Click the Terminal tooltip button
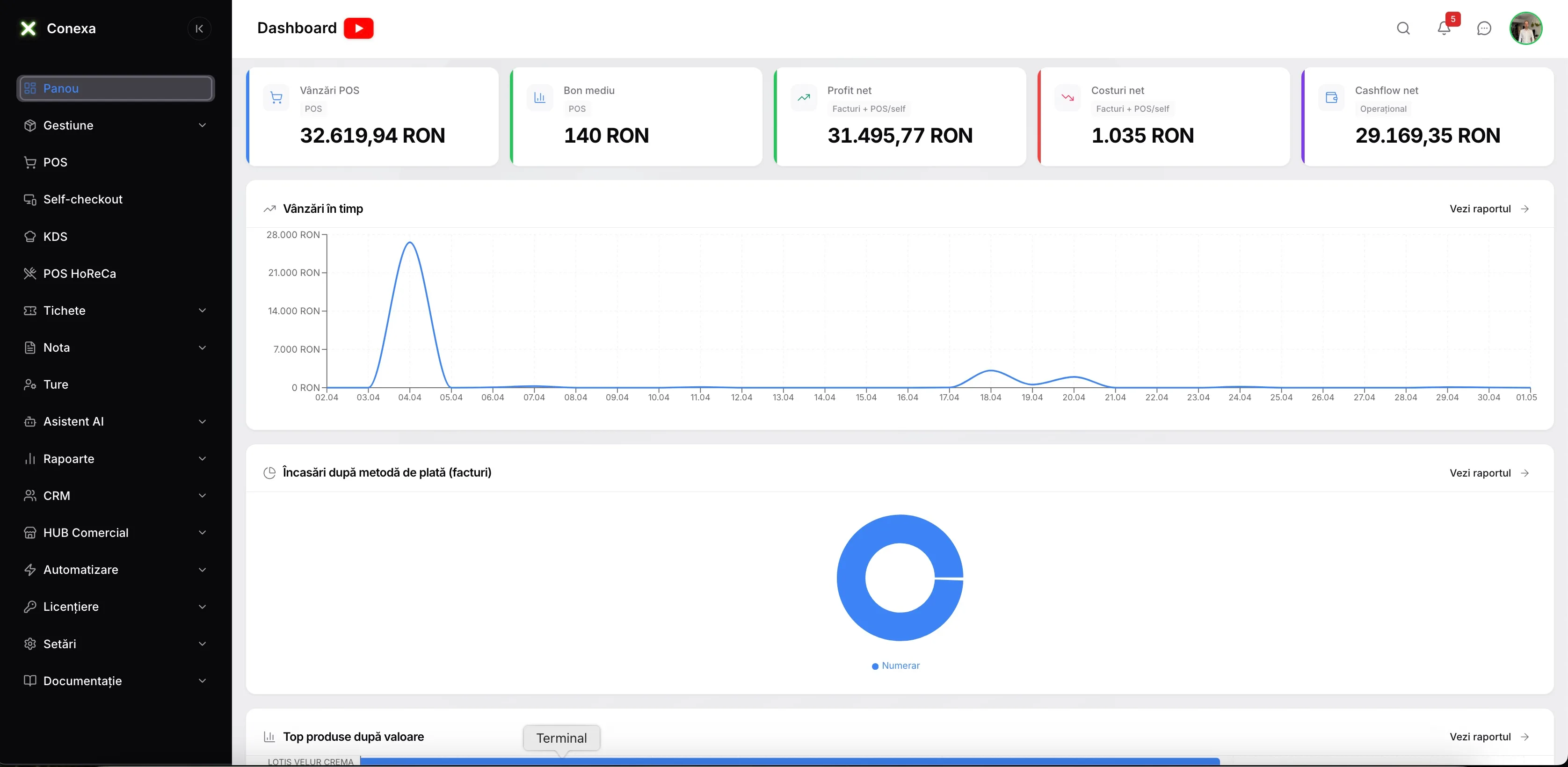Screen dimensions: 1568x767 pos(561,738)
